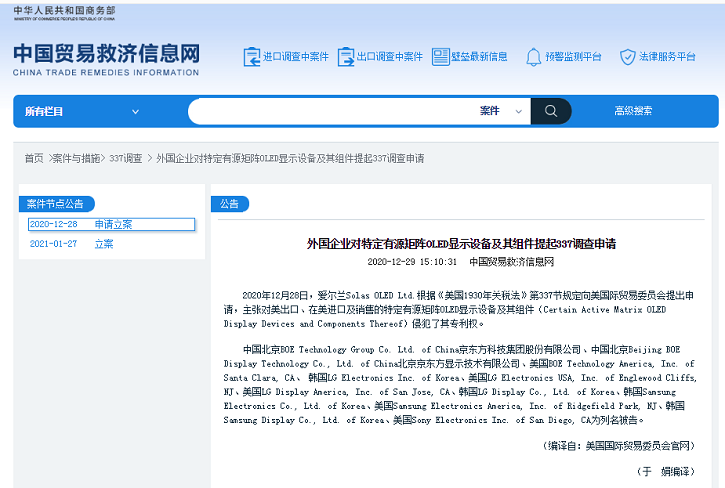
Task: Click the publish date 2020-12-29 15:10:31
Action: 412,262
